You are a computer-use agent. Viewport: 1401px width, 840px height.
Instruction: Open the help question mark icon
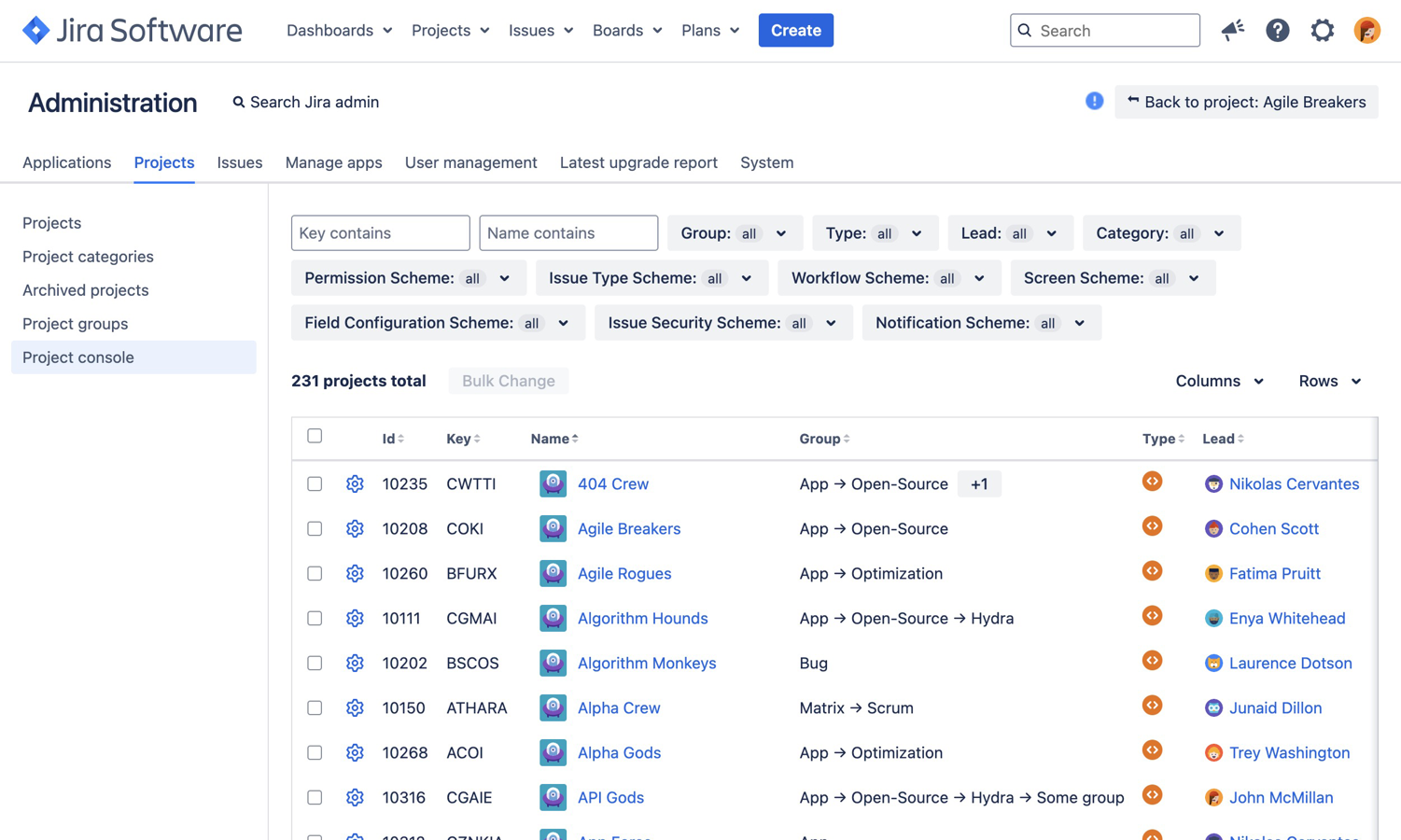tap(1277, 31)
